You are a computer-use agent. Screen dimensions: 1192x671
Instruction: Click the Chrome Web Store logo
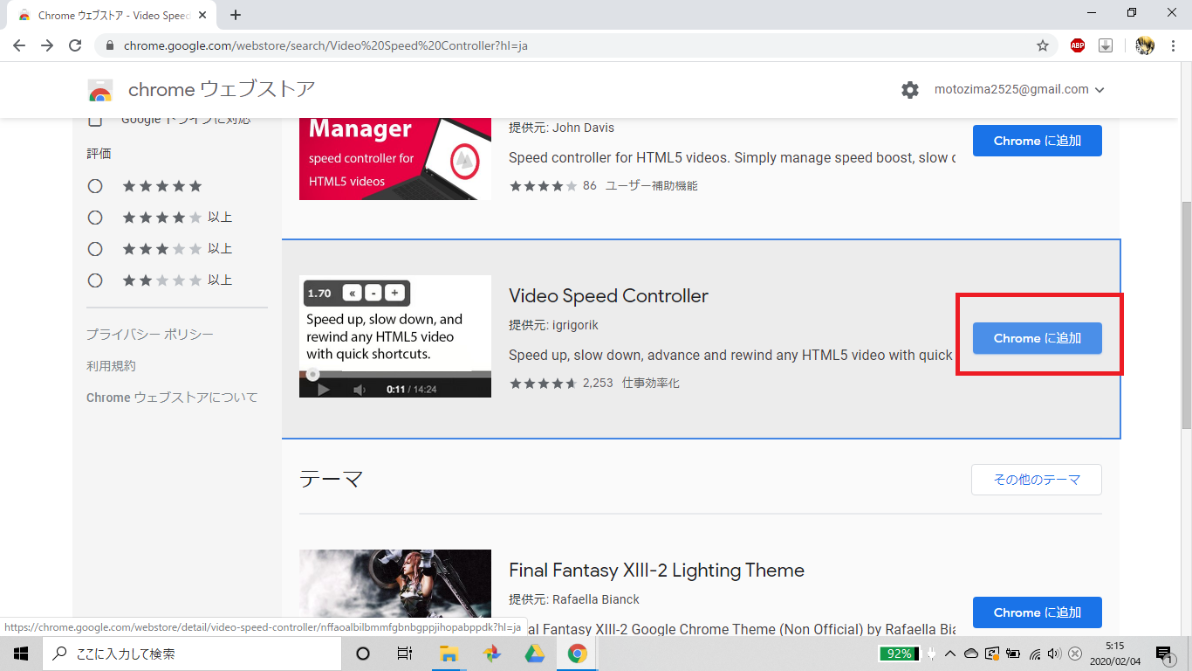[x=100, y=90]
